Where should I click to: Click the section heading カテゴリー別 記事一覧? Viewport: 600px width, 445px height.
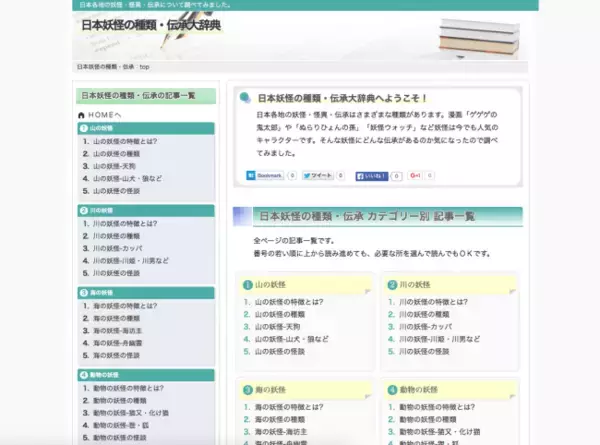click(x=421, y=216)
